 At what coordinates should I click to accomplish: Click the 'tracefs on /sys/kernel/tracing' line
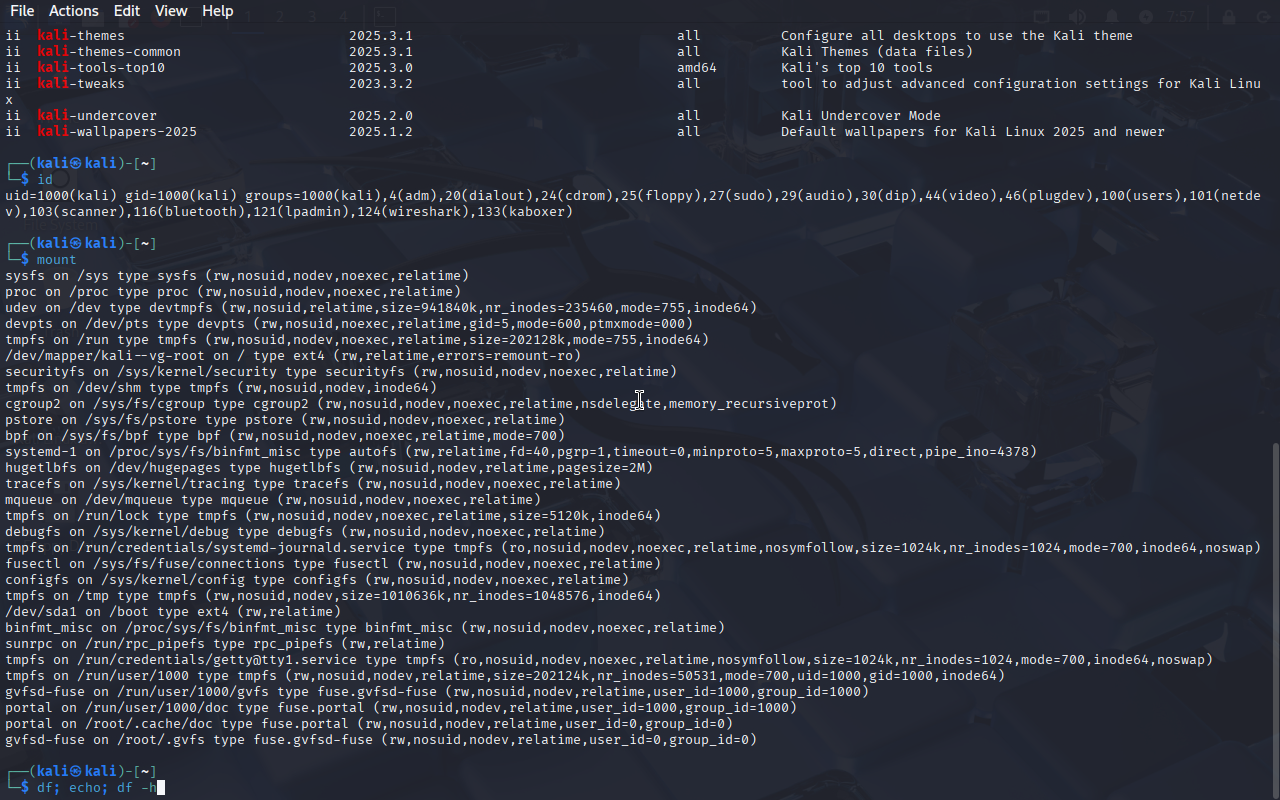313,484
